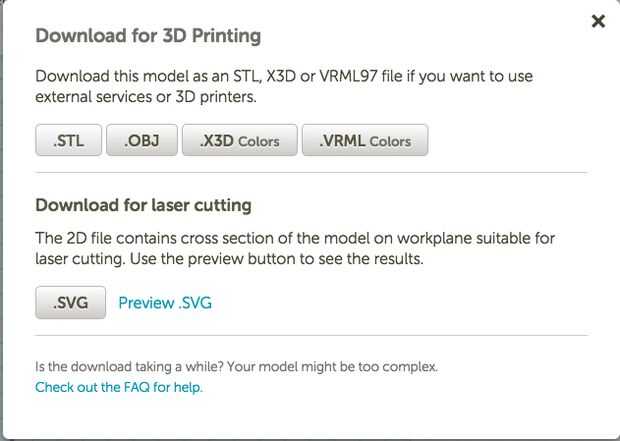Click the dimmed backdrop left of the dialog
The height and width of the screenshot is (441, 620).
point(2,220)
